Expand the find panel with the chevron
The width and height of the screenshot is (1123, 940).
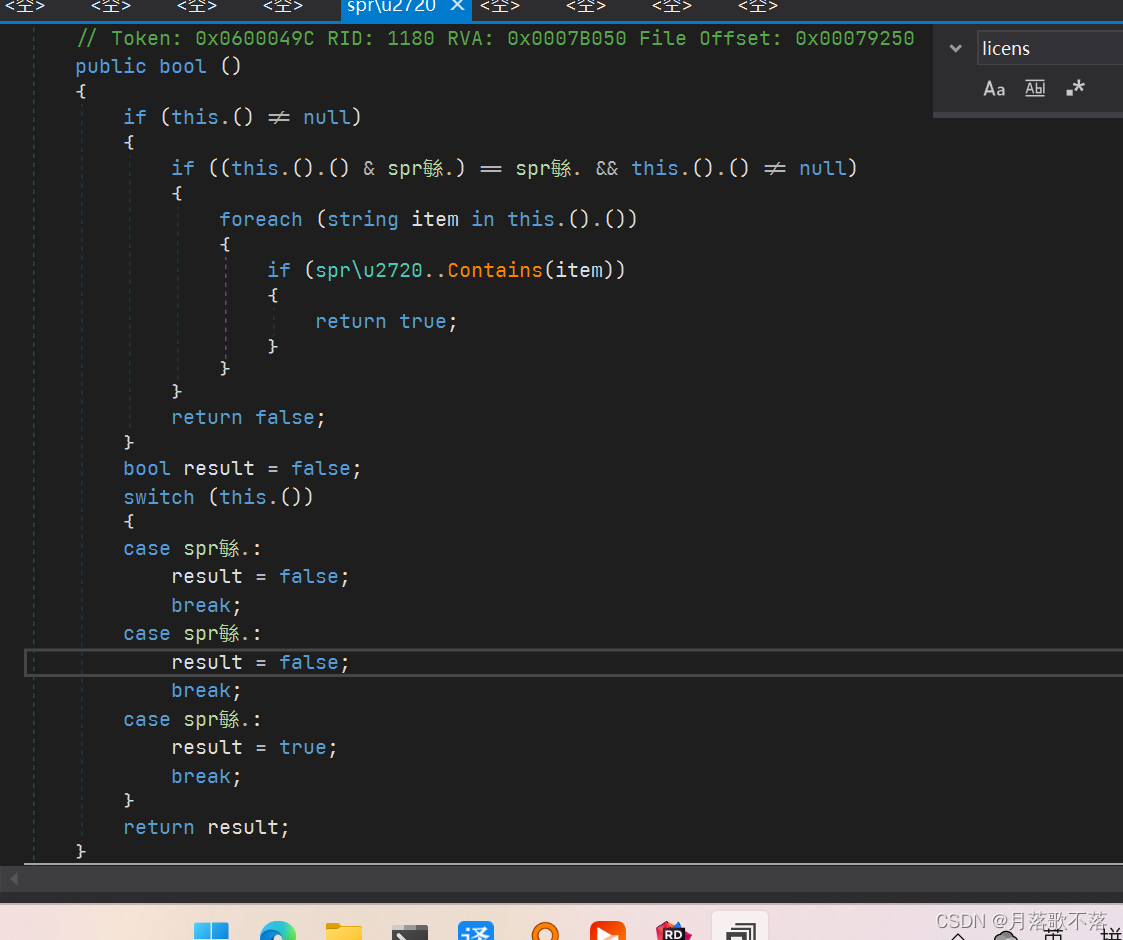click(x=955, y=49)
